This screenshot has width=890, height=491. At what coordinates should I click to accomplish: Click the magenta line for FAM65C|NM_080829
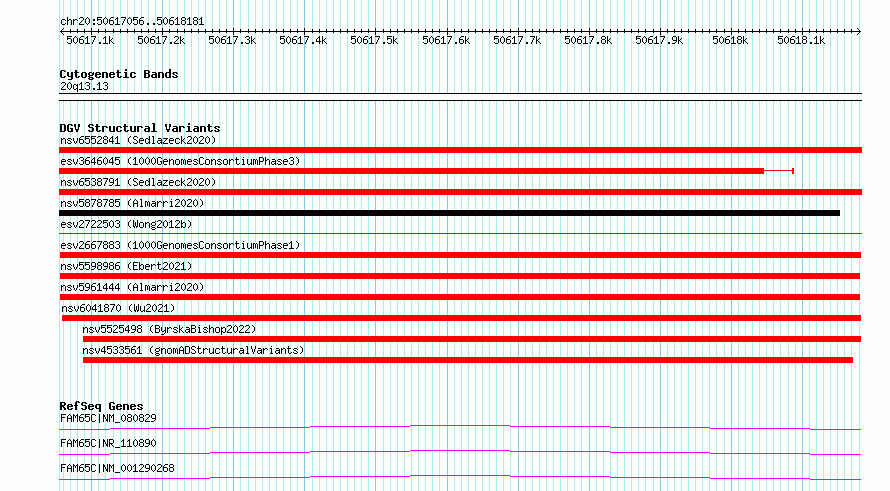(460, 427)
